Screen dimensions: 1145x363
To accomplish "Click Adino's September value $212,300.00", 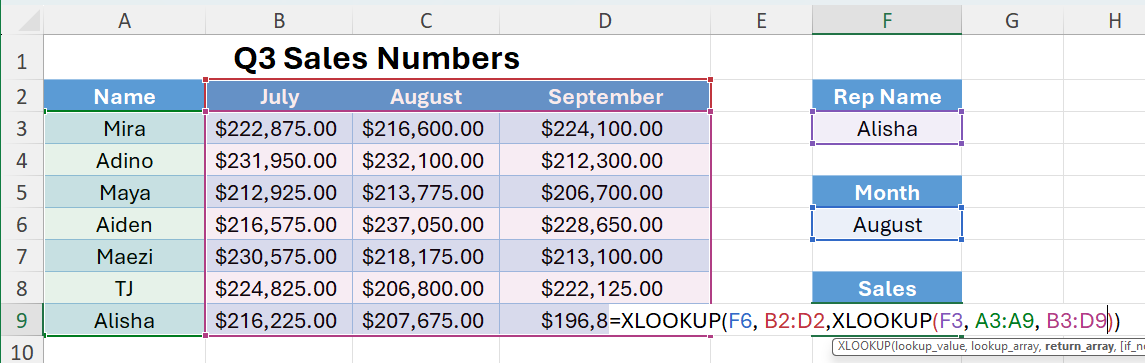I will (x=605, y=160).
